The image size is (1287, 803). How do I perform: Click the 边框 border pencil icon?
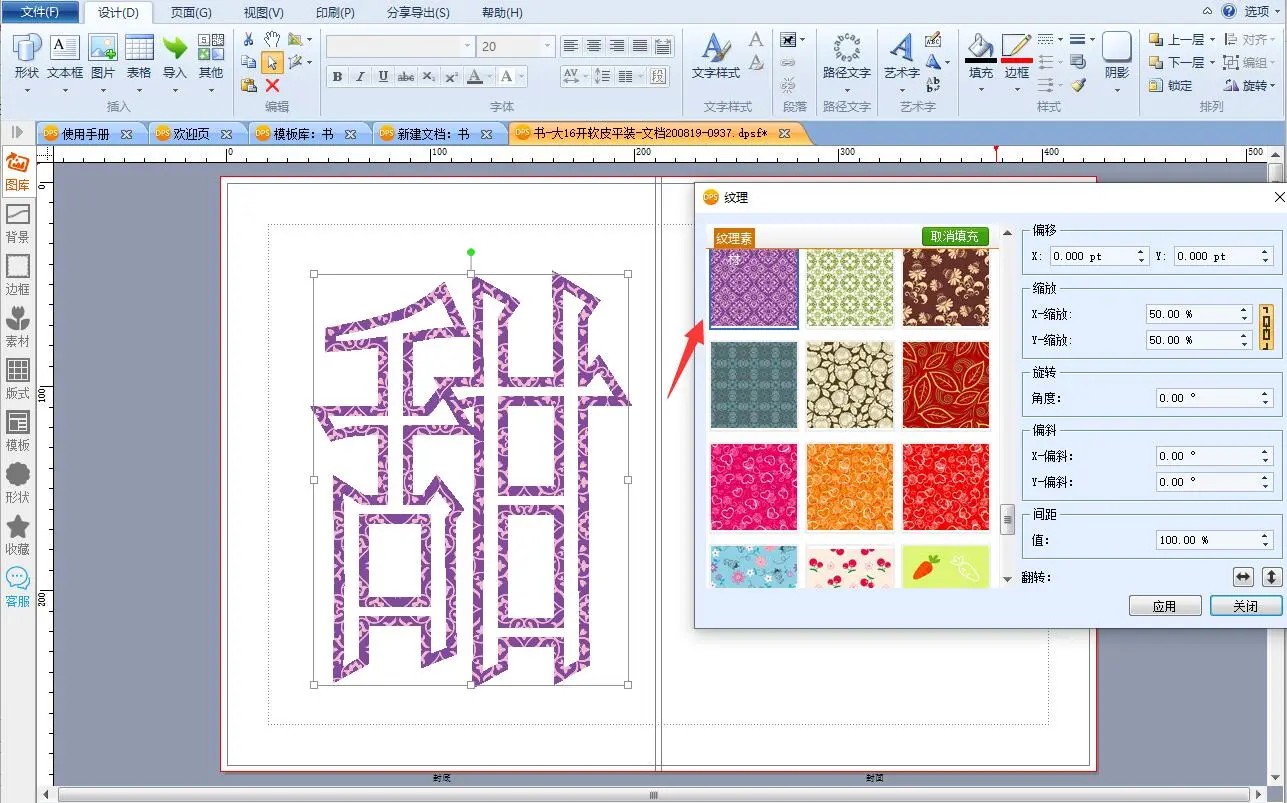1017,48
